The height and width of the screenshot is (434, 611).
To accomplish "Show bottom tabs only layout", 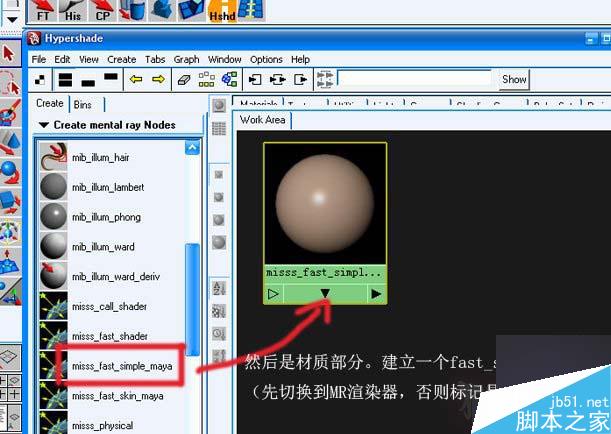I will click(x=88, y=83).
